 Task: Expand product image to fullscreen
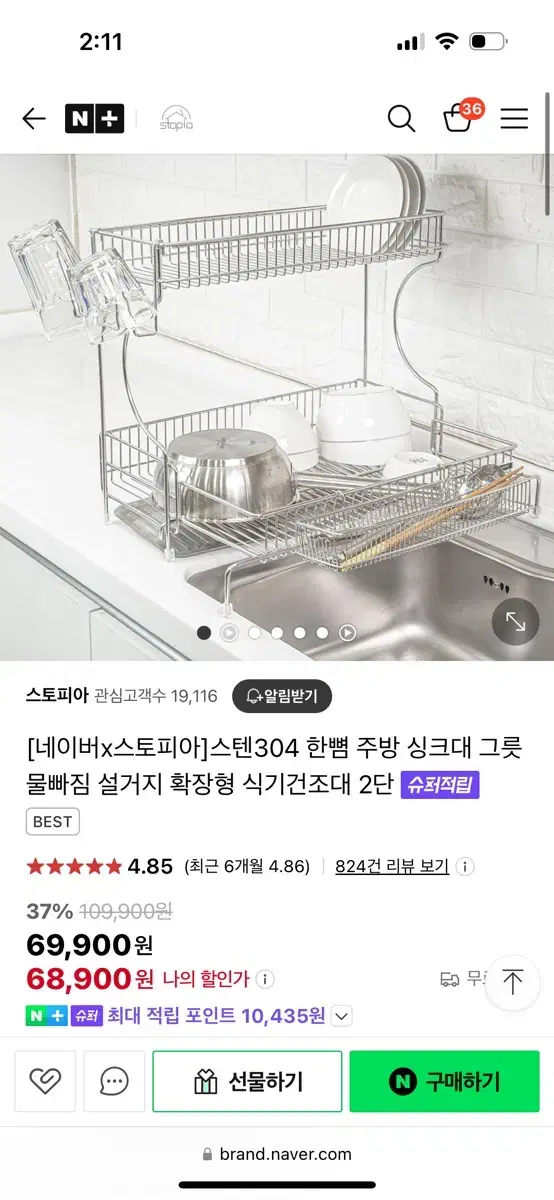point(516,622)
